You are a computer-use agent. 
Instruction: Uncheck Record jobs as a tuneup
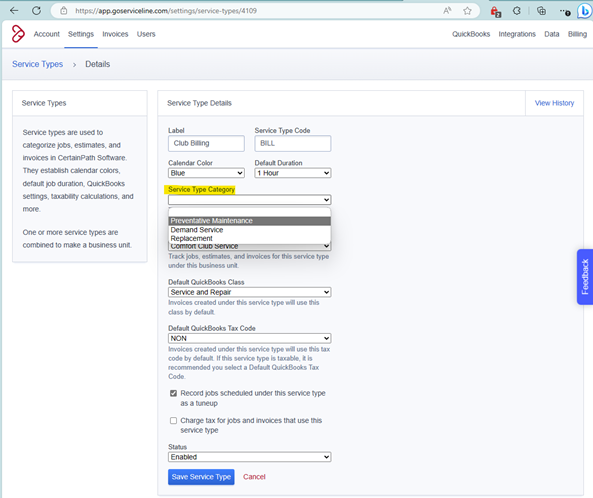(173, 393)
